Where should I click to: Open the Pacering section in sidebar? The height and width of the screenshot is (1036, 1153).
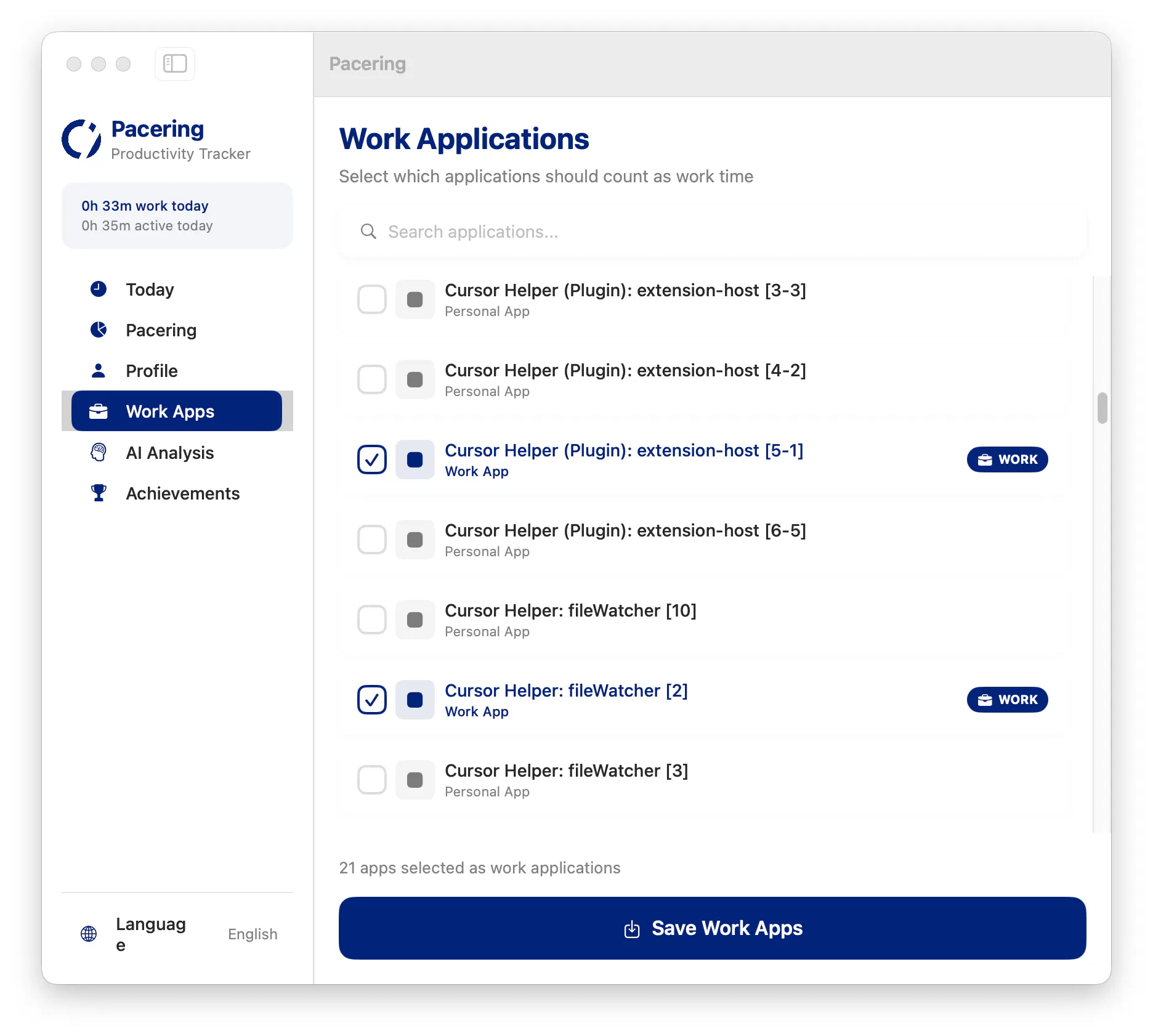[x=177, y=330]
